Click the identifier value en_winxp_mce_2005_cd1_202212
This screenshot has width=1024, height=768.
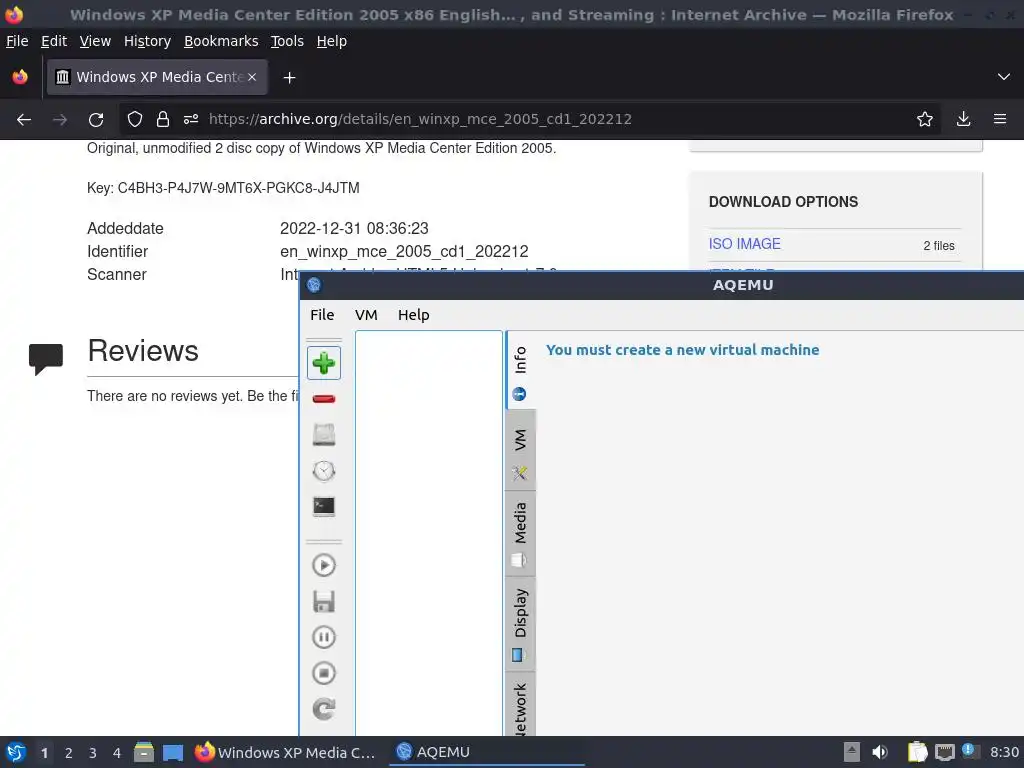(404, 251)
